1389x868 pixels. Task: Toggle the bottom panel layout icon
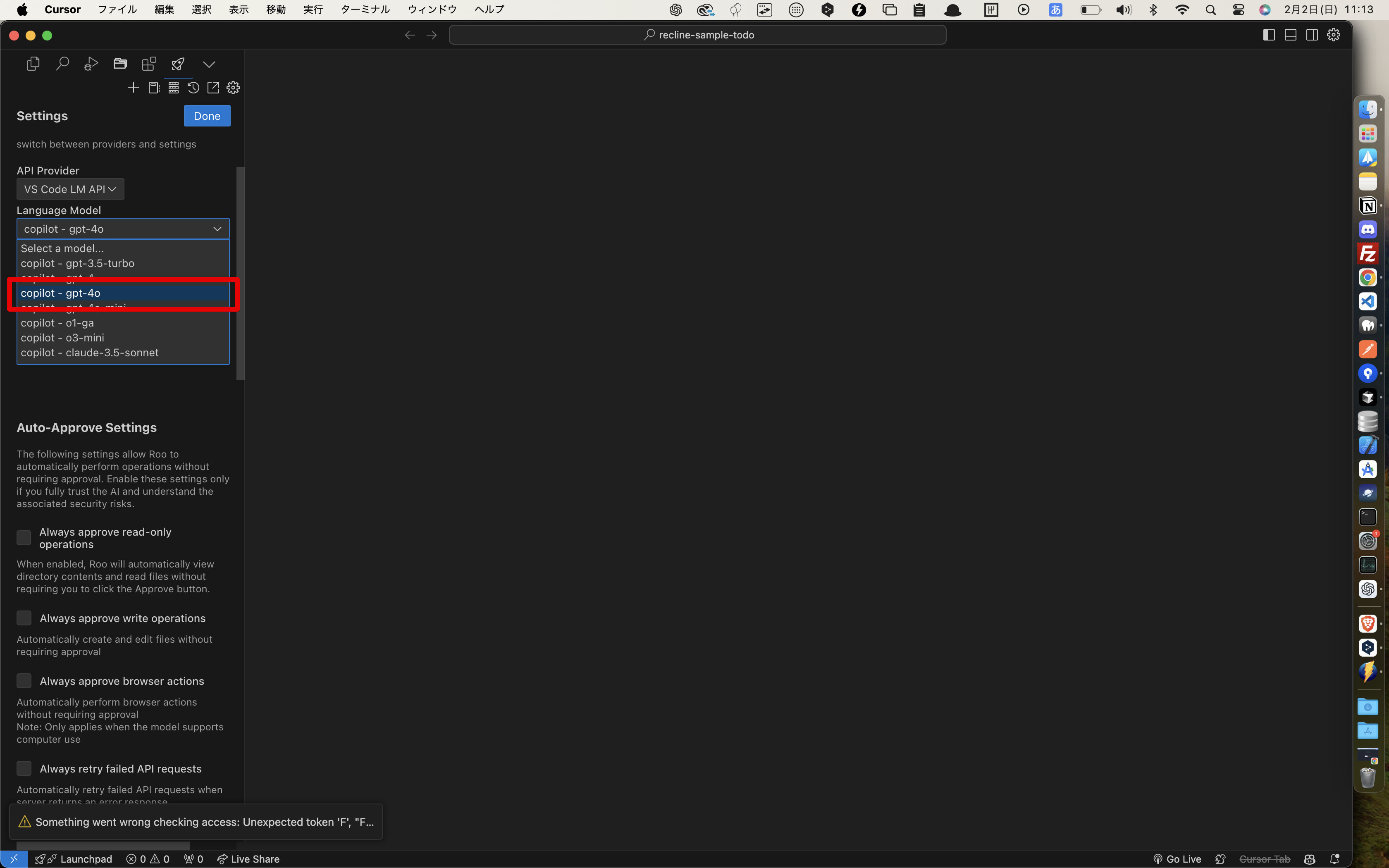coord(1290,35)
